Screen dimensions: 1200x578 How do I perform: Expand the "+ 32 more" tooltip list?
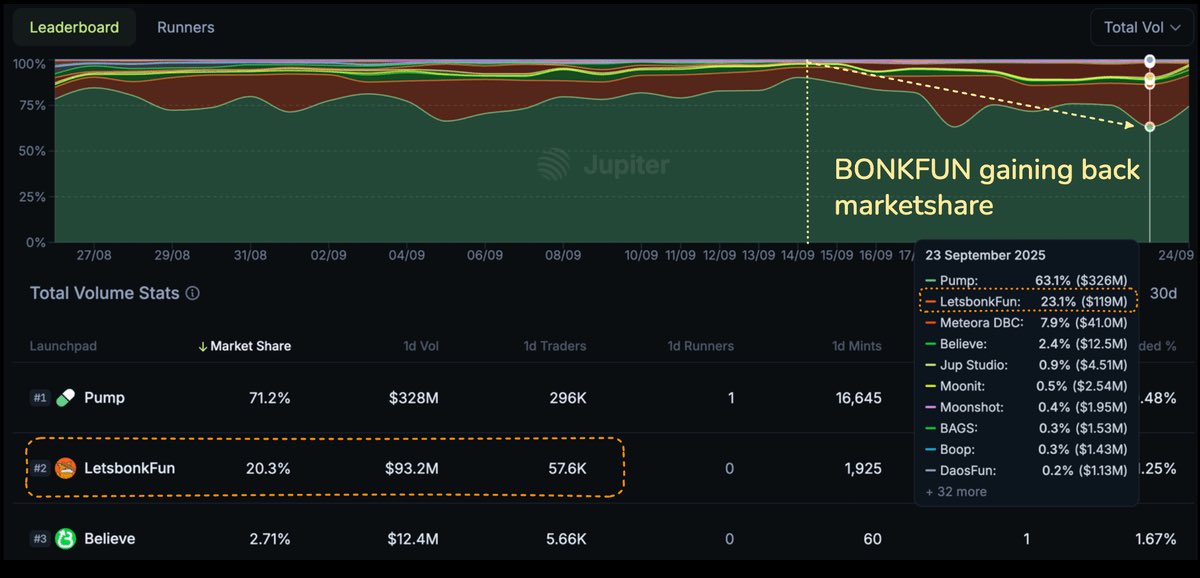[x=959, y=491]
